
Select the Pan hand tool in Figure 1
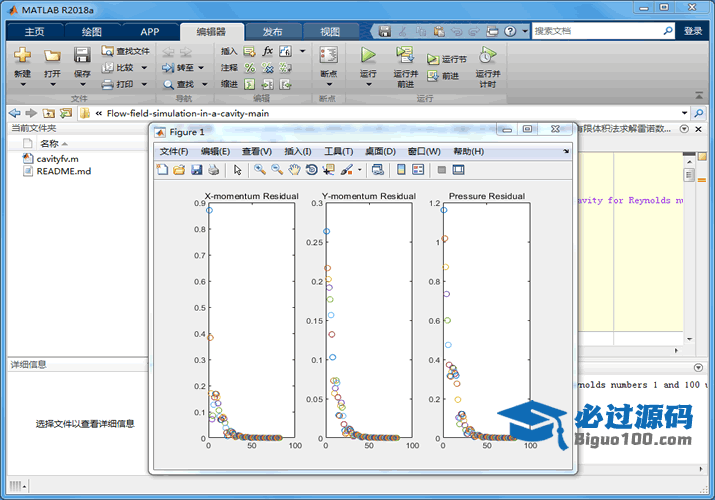295,170
